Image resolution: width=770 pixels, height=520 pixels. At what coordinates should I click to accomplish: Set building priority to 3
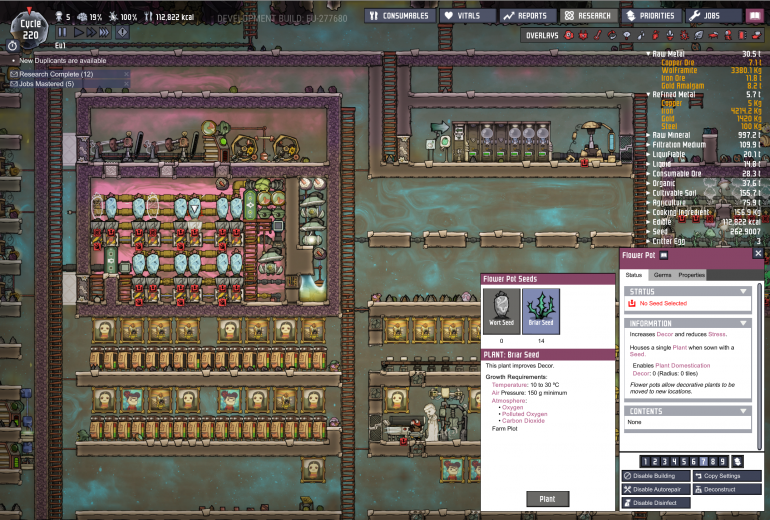click(665, 461)
